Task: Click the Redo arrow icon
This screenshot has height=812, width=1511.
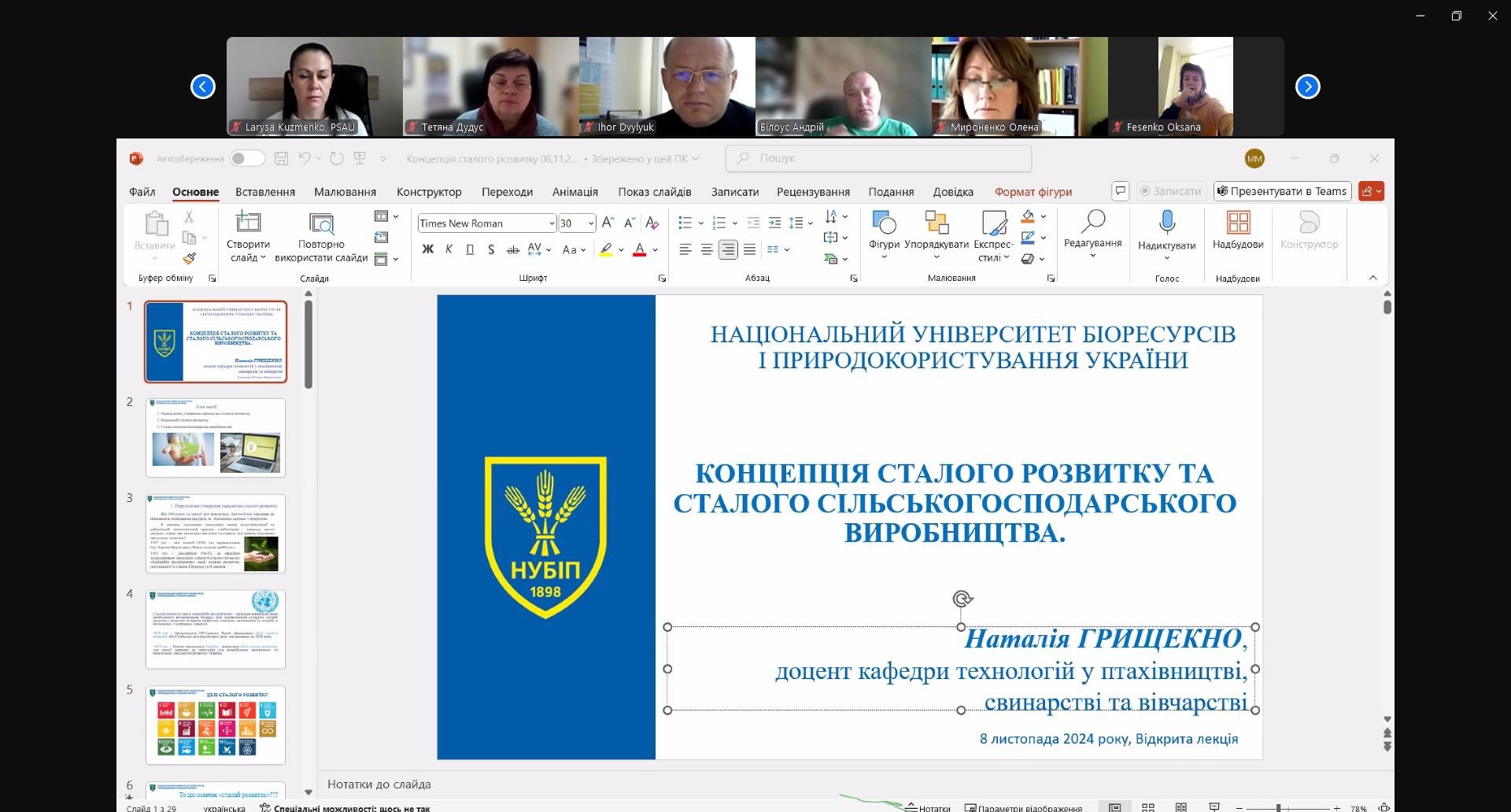Action: (336, 158)
